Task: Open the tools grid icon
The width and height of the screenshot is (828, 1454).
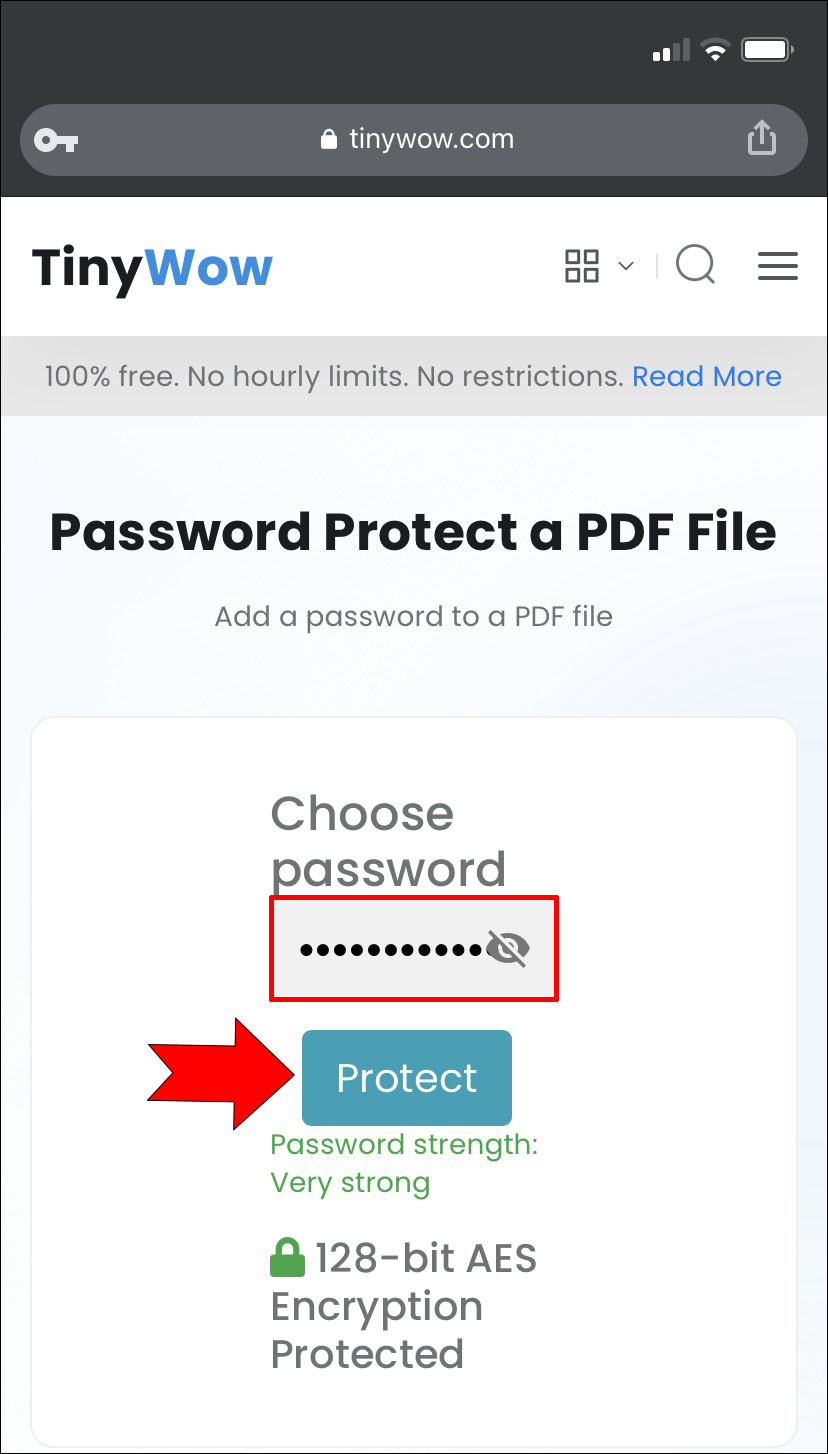Action: (x=582, y=266)
